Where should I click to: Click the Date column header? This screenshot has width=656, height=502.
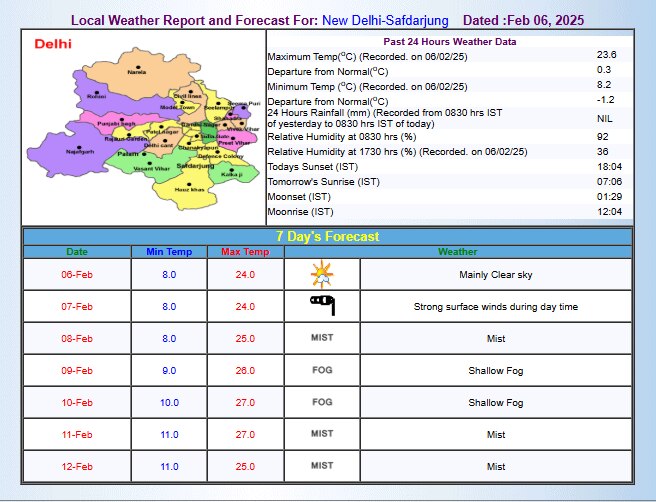[x=77, y=252]
